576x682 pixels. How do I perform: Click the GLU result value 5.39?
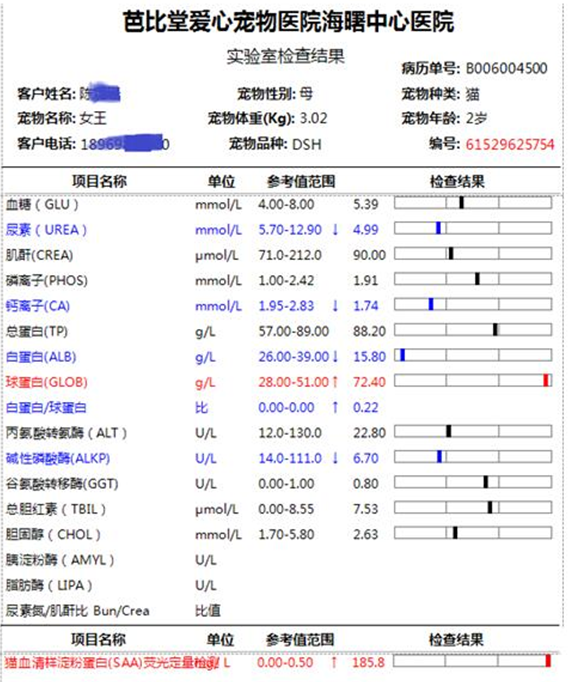tap(365, 204)
